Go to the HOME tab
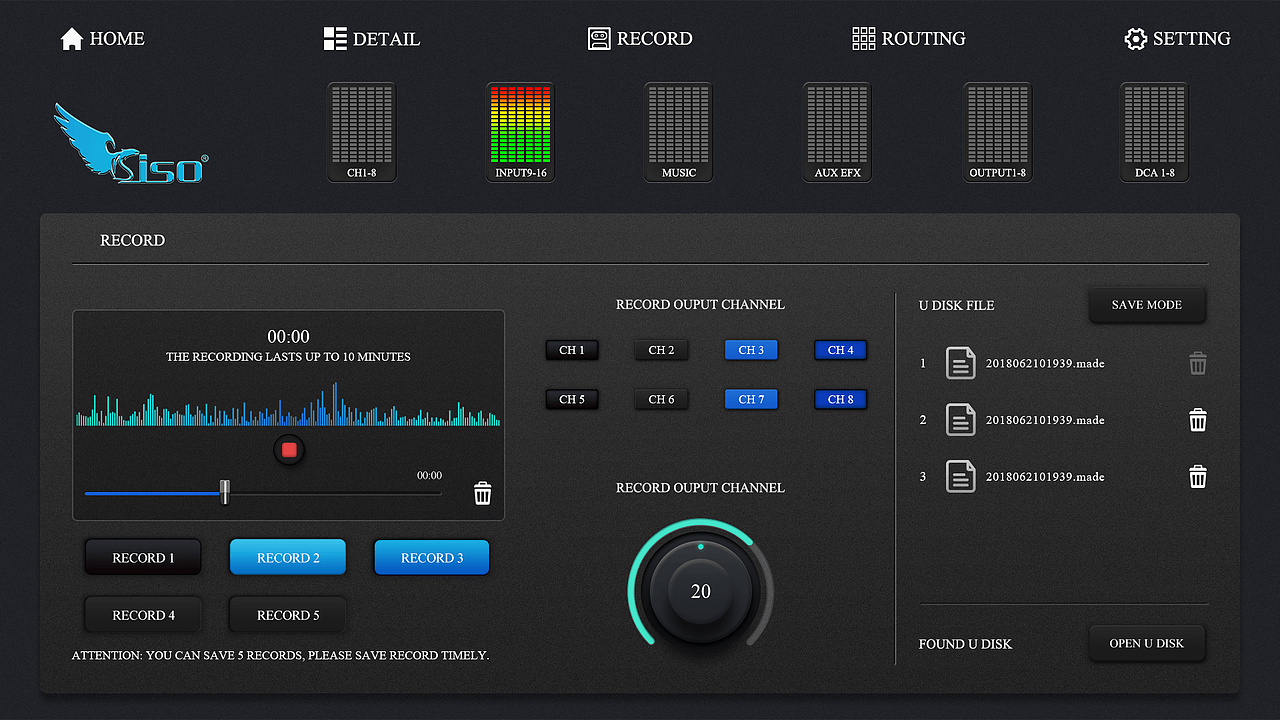 (x=102, y=39)
